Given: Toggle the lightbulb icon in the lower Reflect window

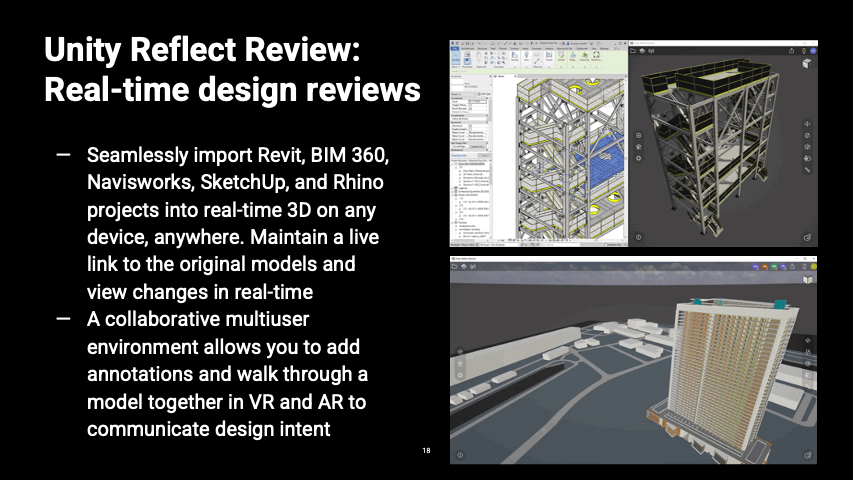Looking at the screenshot, I should click(x=804, y=266).
